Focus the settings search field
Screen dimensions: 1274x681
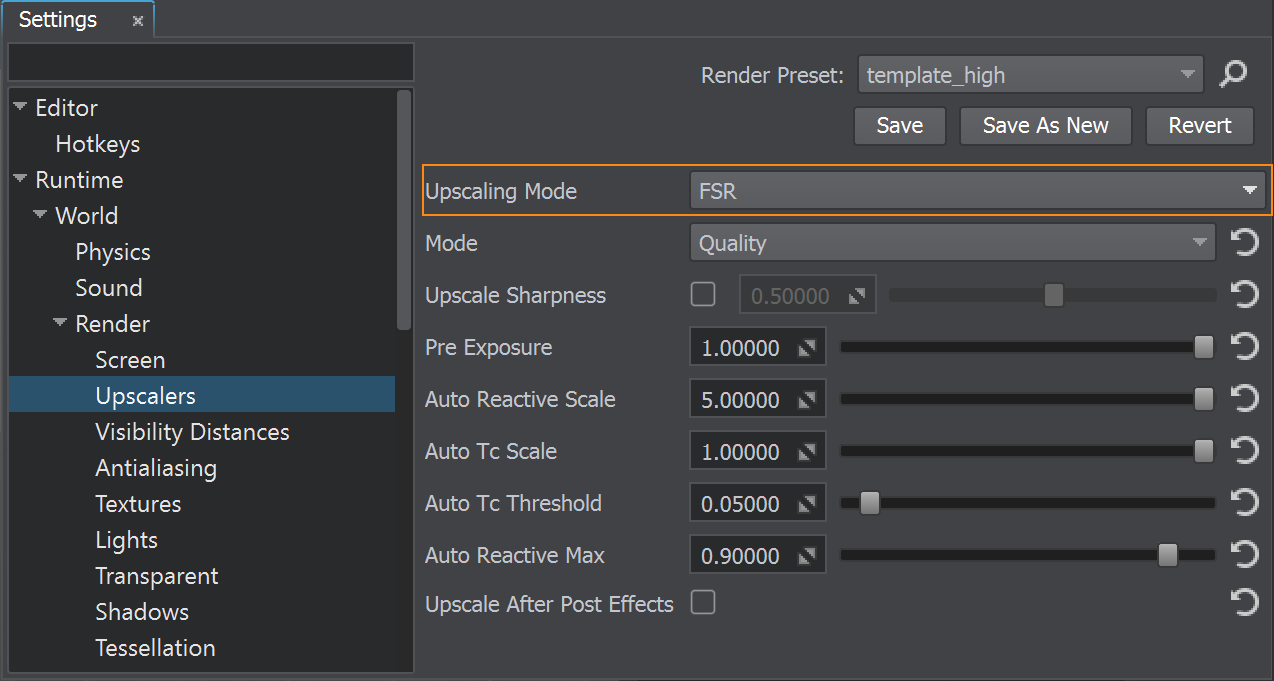pos(211,62)
